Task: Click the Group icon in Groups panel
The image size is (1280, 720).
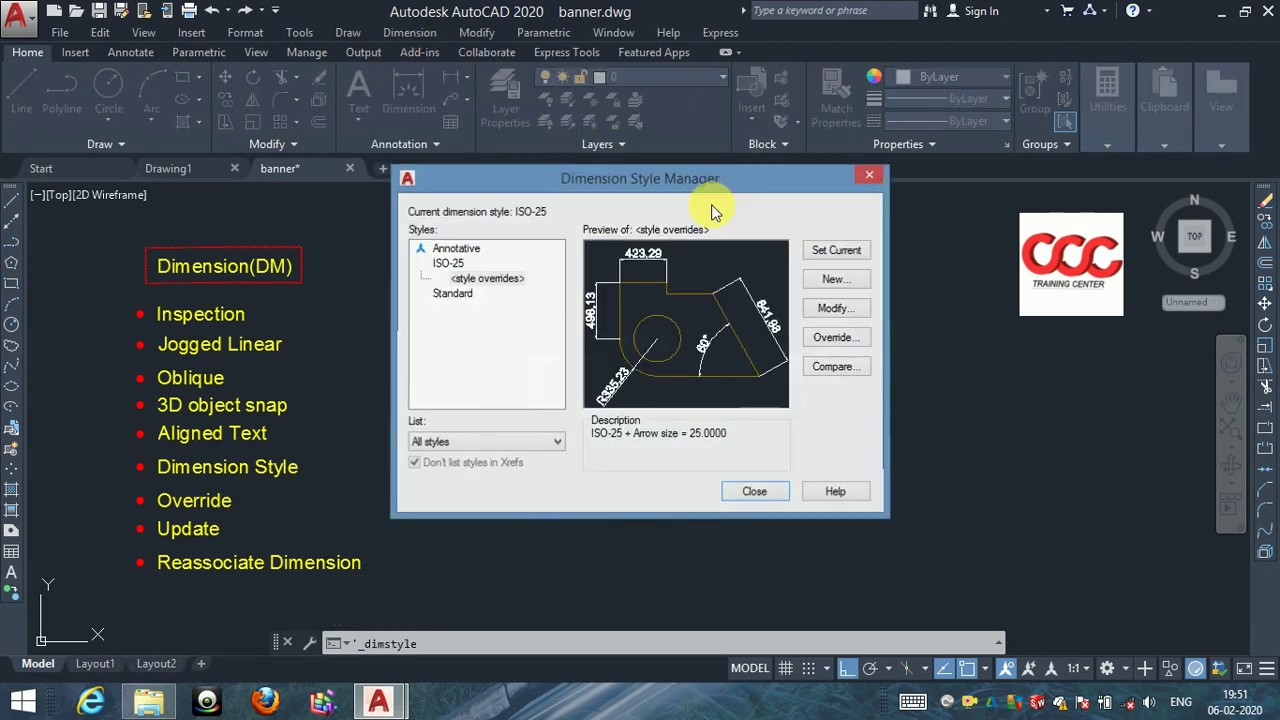Action: coord(1034,92)
